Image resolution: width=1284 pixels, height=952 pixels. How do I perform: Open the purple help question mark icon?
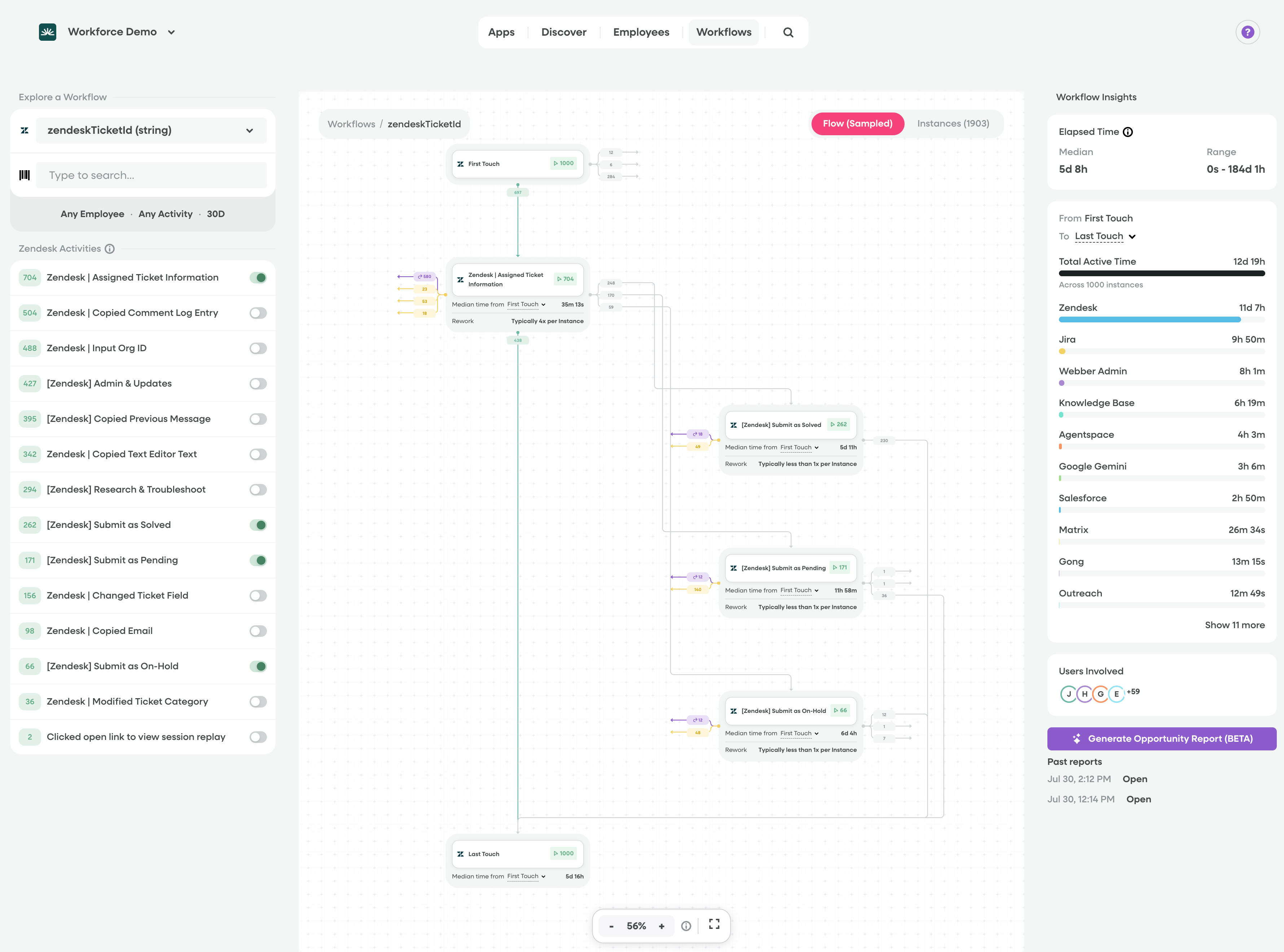1247,32
